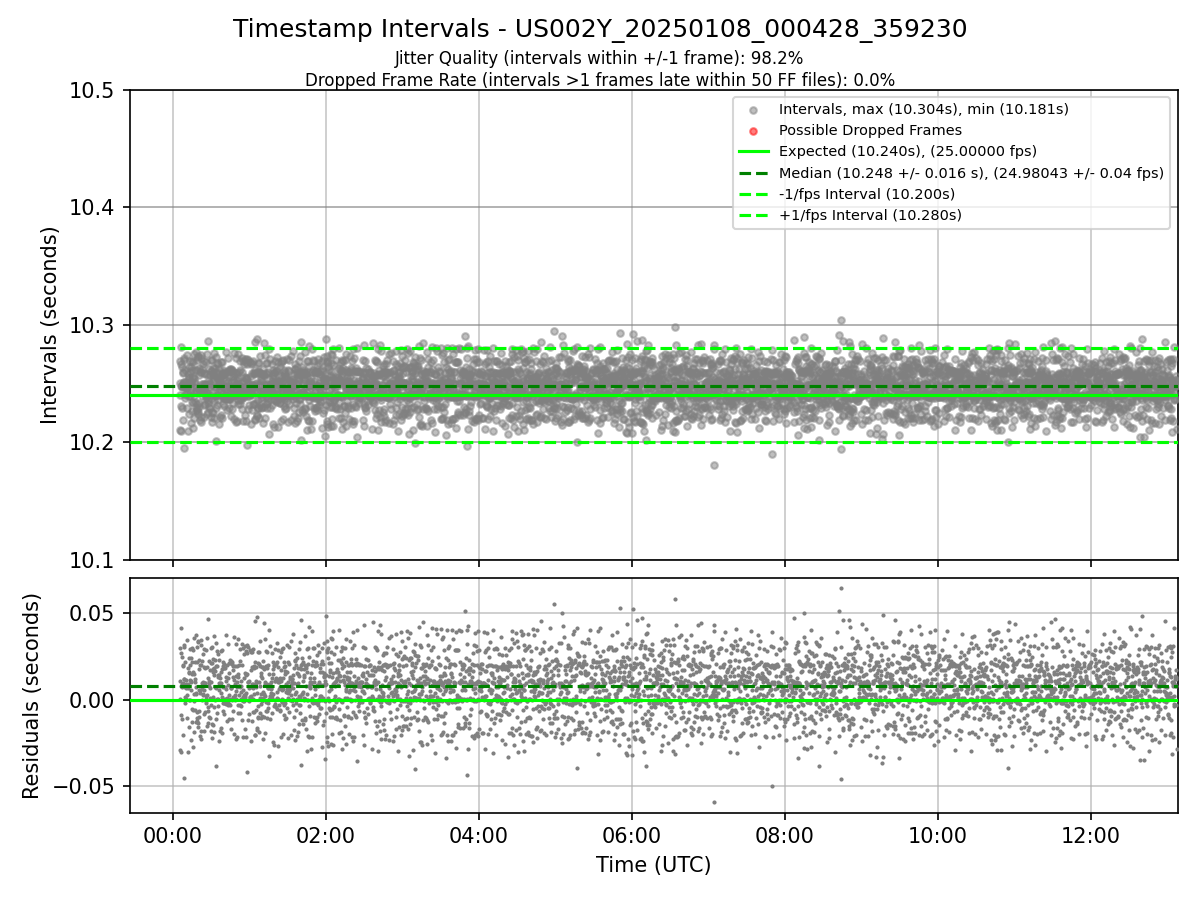Click the legend entry 'Intervals, max (10.304s), min (10.181s)'
Image resolution: width=1200 pixels, height=900 pixels.
(x=924, y=109)
